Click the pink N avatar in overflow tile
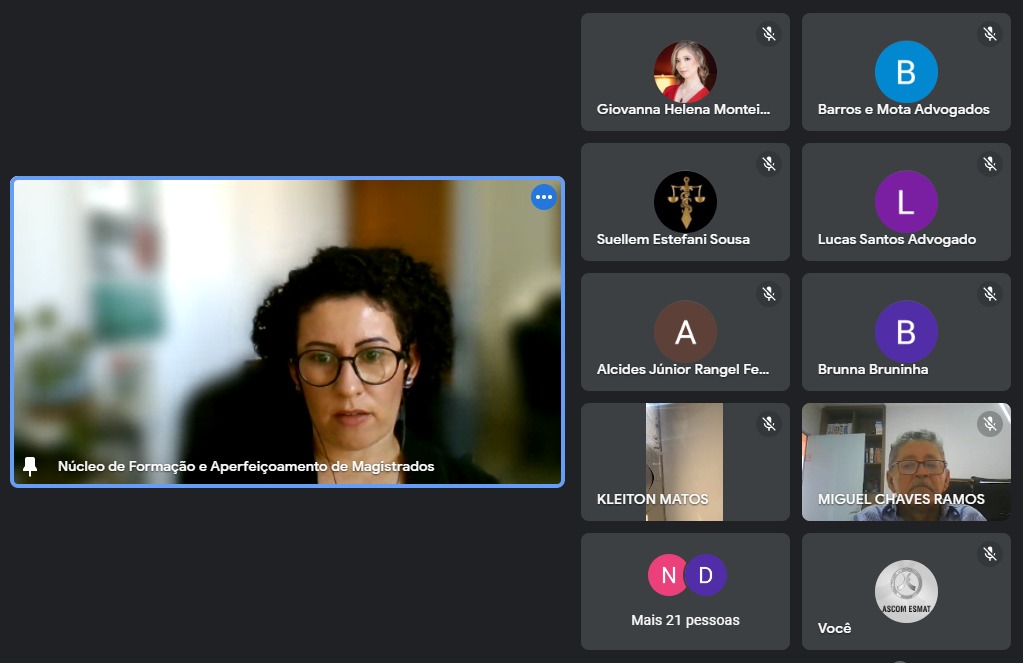Screen dimensions: 1023x663 click(668, 575)
